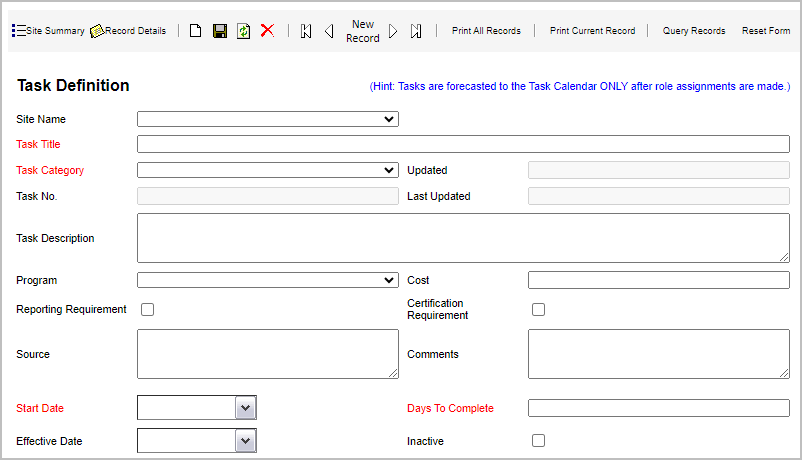Switch to Record Details view
Screen dimensions: 802x460
tap(128, 31)
